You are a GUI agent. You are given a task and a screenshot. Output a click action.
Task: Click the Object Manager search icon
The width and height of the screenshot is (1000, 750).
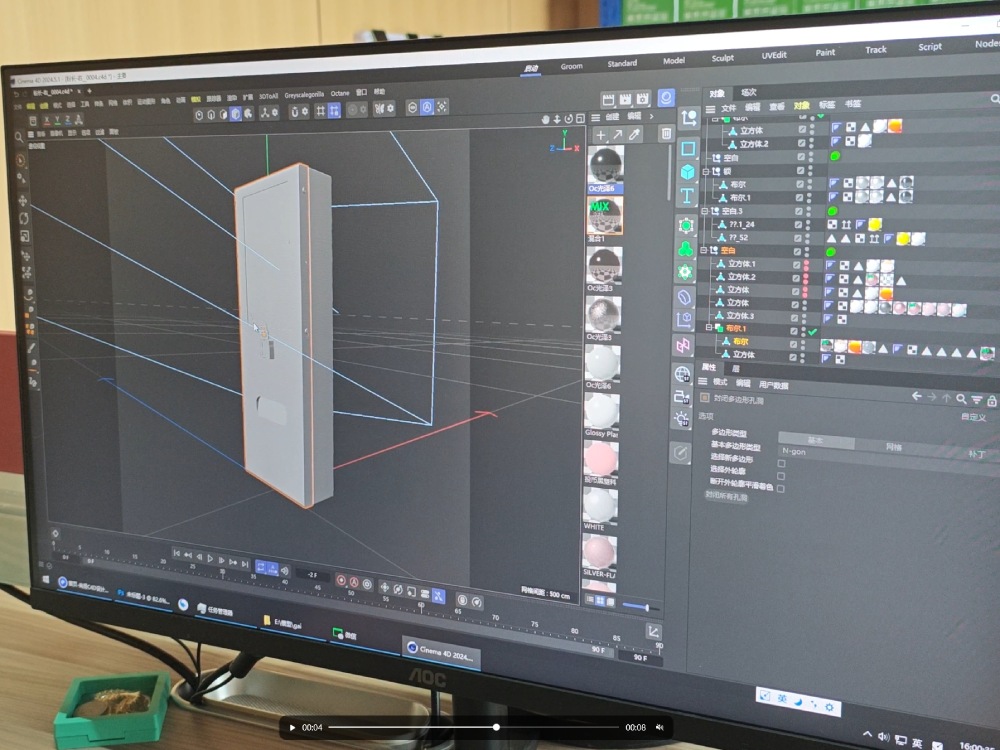click(x=994, y=98)
